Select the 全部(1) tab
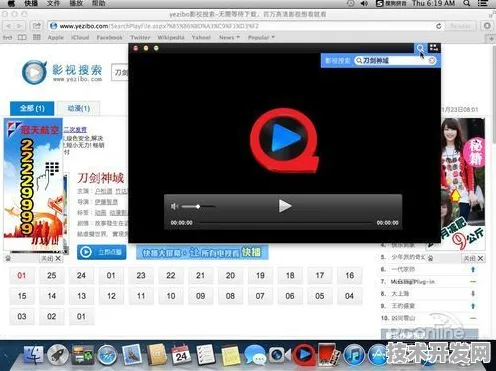 tap(32, 108)
